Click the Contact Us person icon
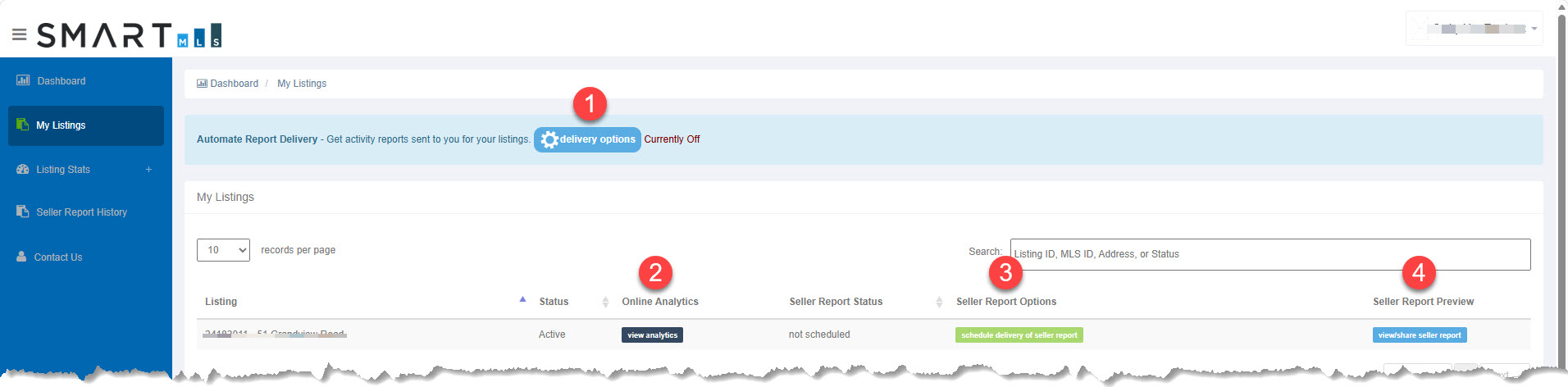Image resolution: width=1568 pixels, height=387 pixels. (x=21, y=257)
